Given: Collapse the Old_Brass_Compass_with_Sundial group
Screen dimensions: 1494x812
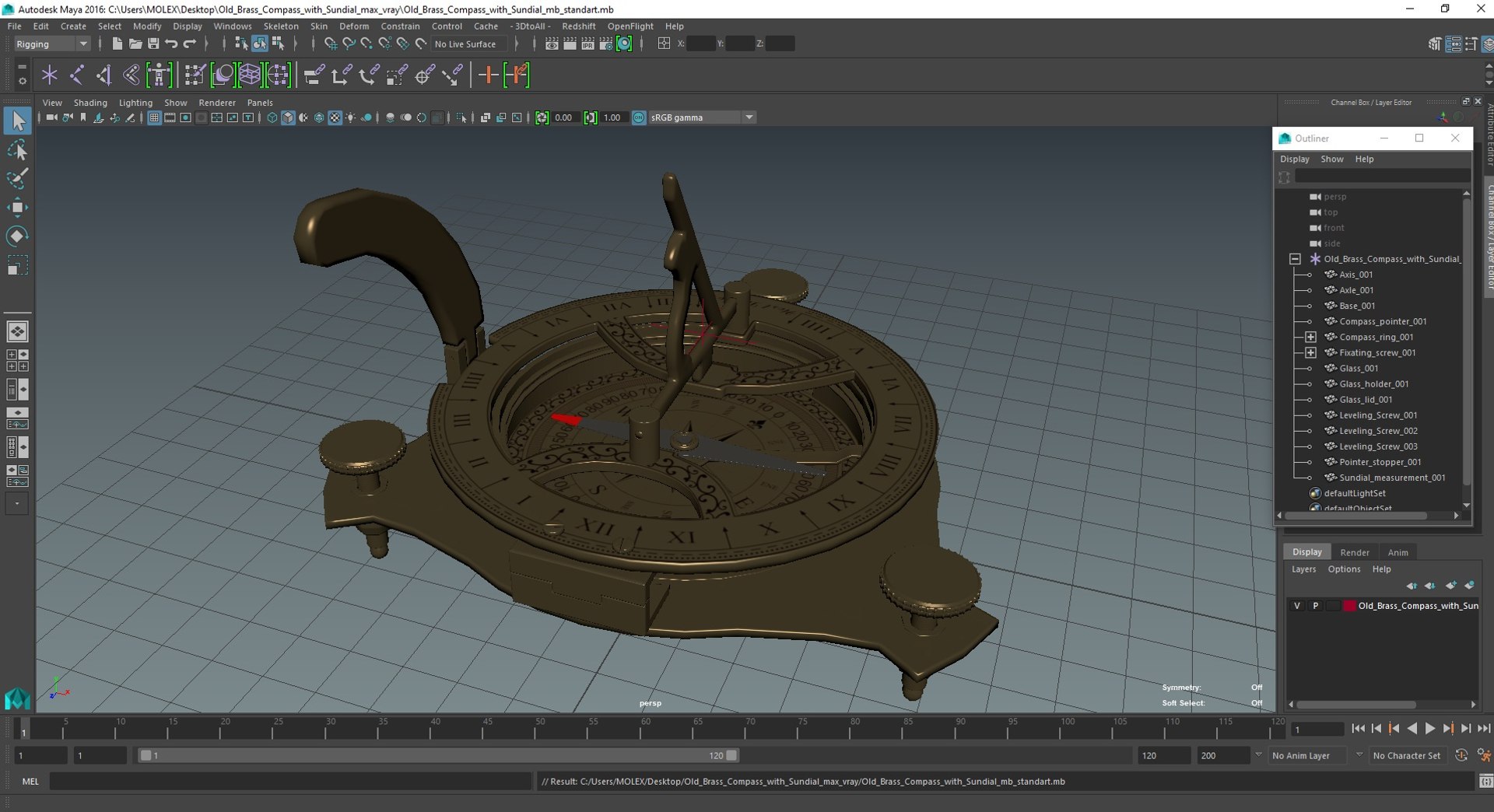Looking at the screenshot, I should [x=1295, y=259].
